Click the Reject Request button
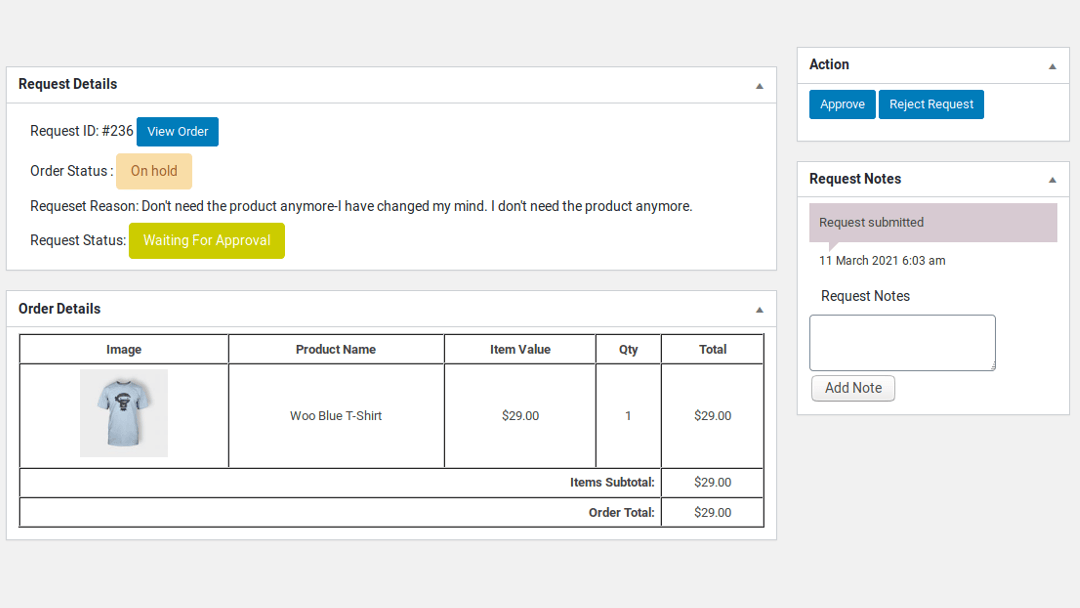 tap(931, 105)
